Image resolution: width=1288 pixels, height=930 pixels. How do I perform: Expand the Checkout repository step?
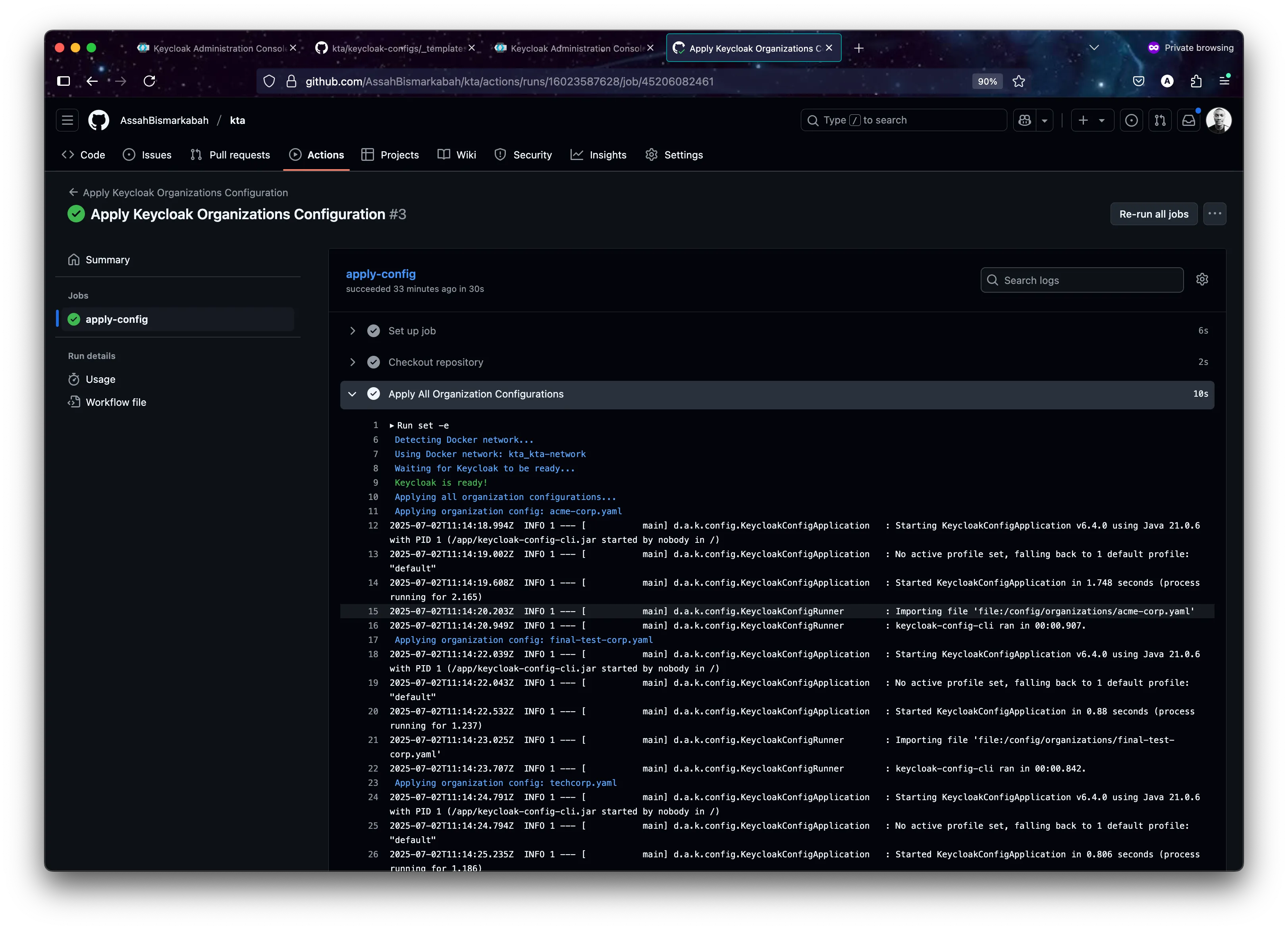[x=353, y=362]
